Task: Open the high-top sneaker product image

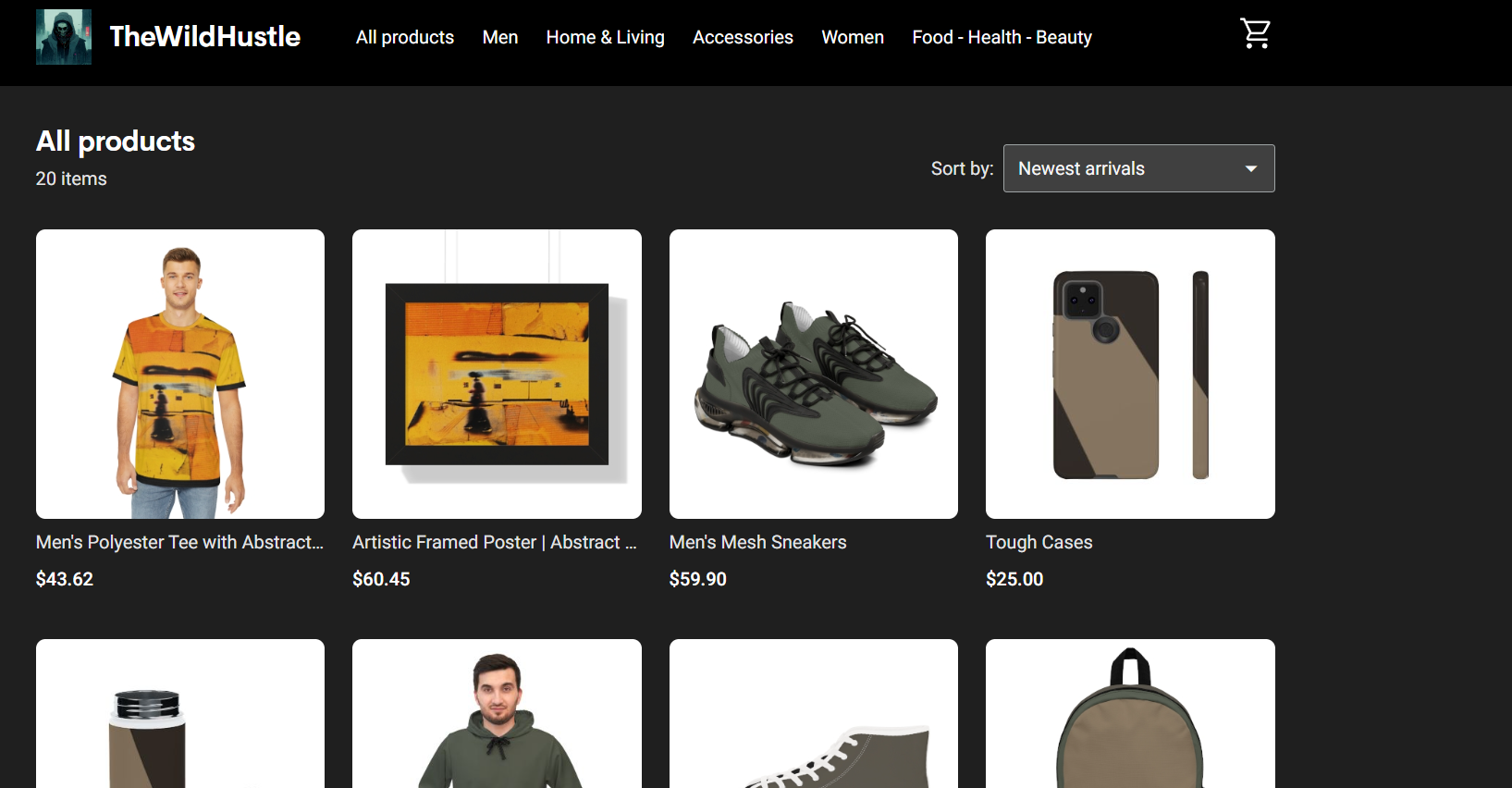Action: [x=814, y=714]
